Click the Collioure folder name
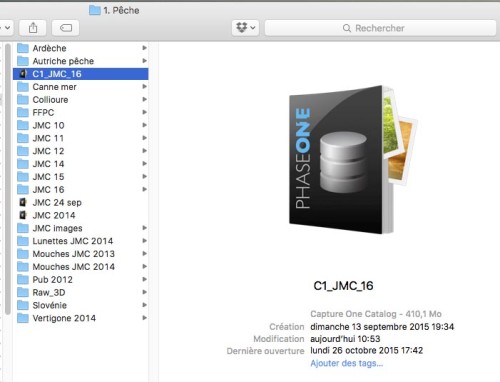The image size is (500, 382). pyautogui.click(x=50, y=100)
